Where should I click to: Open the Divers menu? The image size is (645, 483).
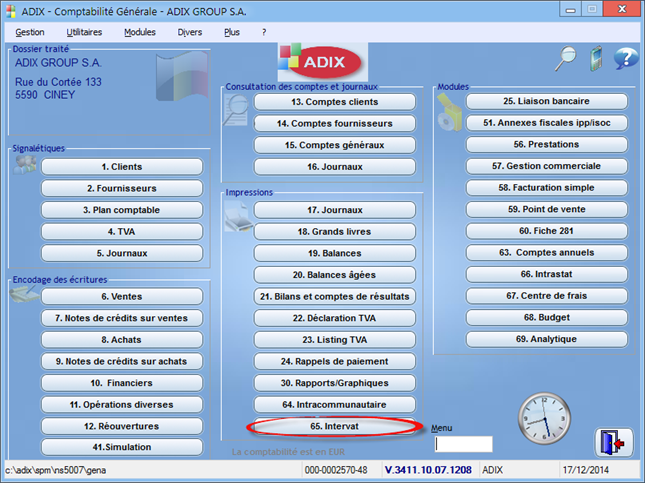190,32
